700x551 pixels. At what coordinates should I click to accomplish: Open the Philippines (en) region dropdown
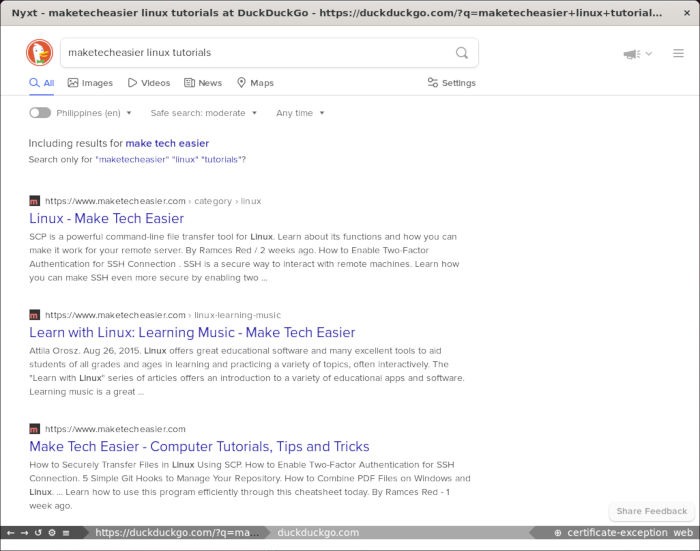click(x=94, y=113)
